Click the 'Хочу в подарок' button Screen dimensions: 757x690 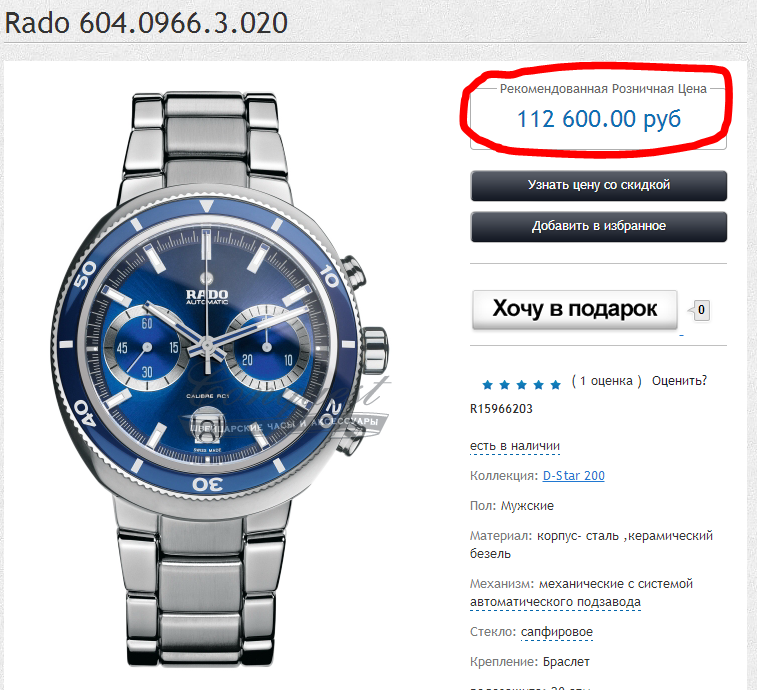(x=575, y=309)
